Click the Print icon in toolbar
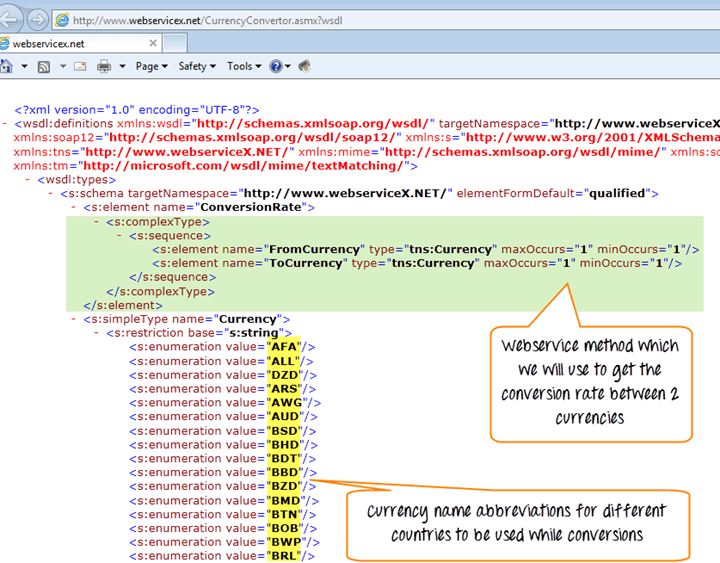 pos(104,66)
